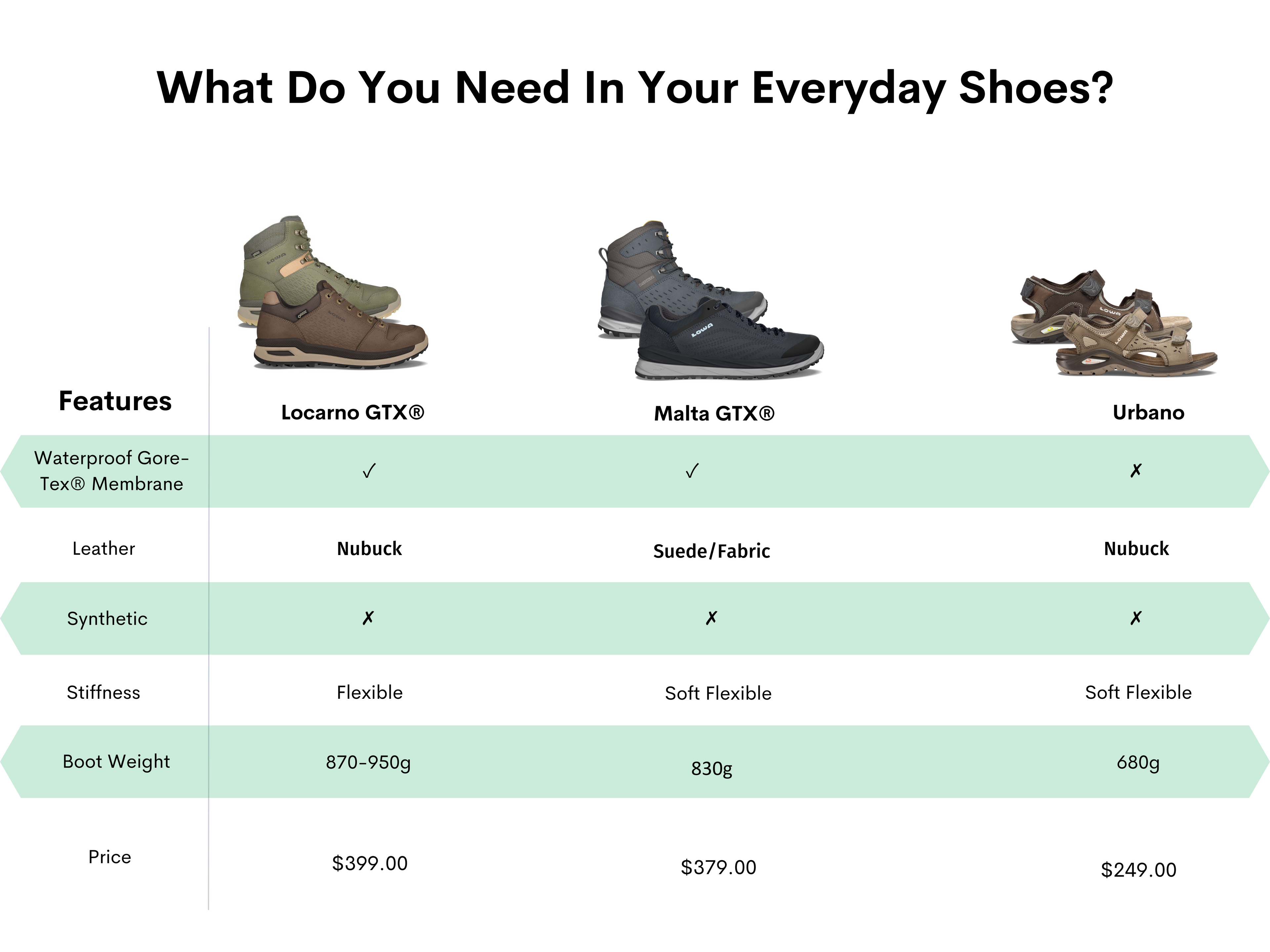
Task: Click the $399.00 price
Action: click(370, 863)
